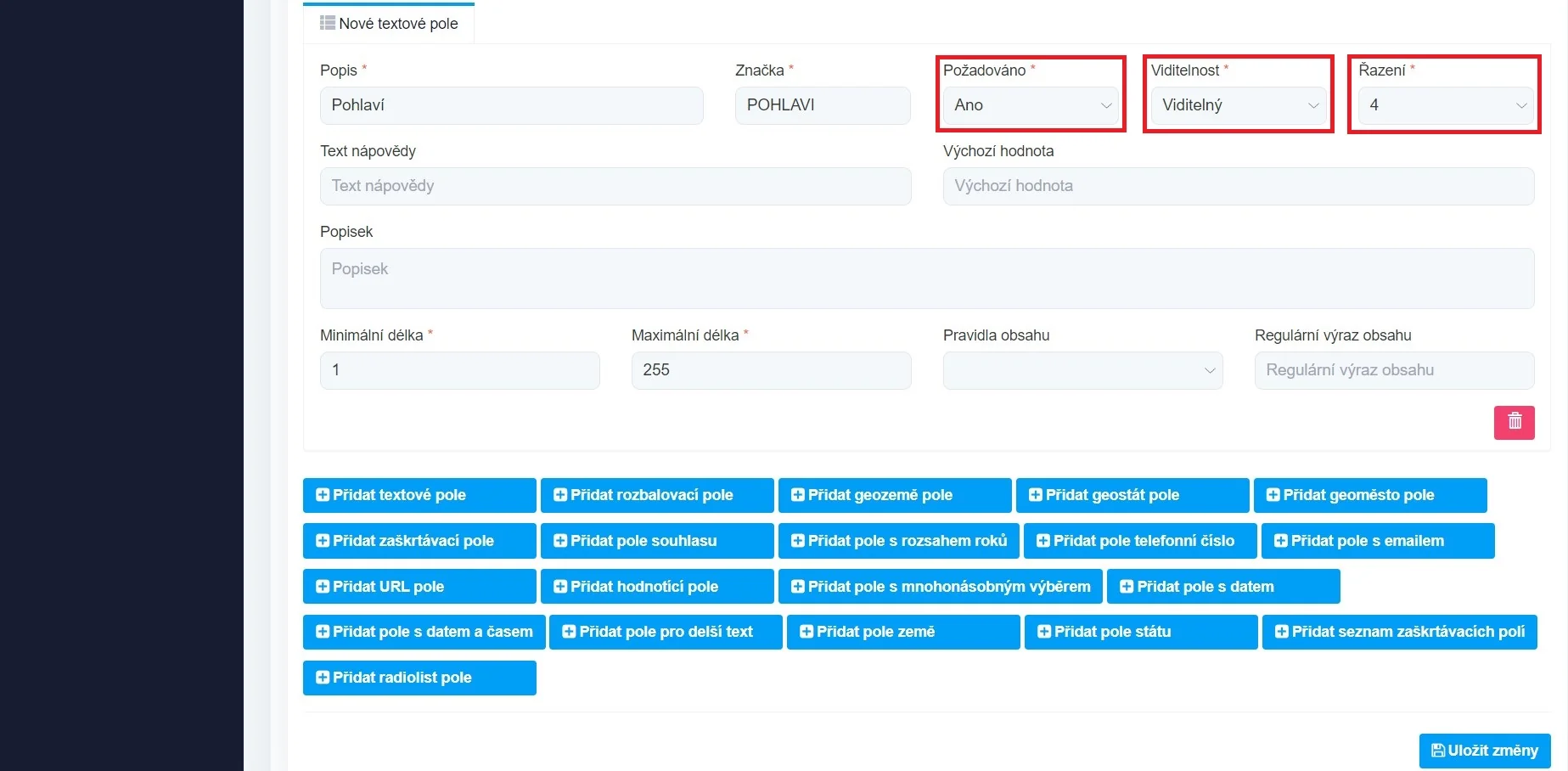Click the plus icon on Přidat textové pole
Screen dimensions: 1568x771
[x=323, y=495]
